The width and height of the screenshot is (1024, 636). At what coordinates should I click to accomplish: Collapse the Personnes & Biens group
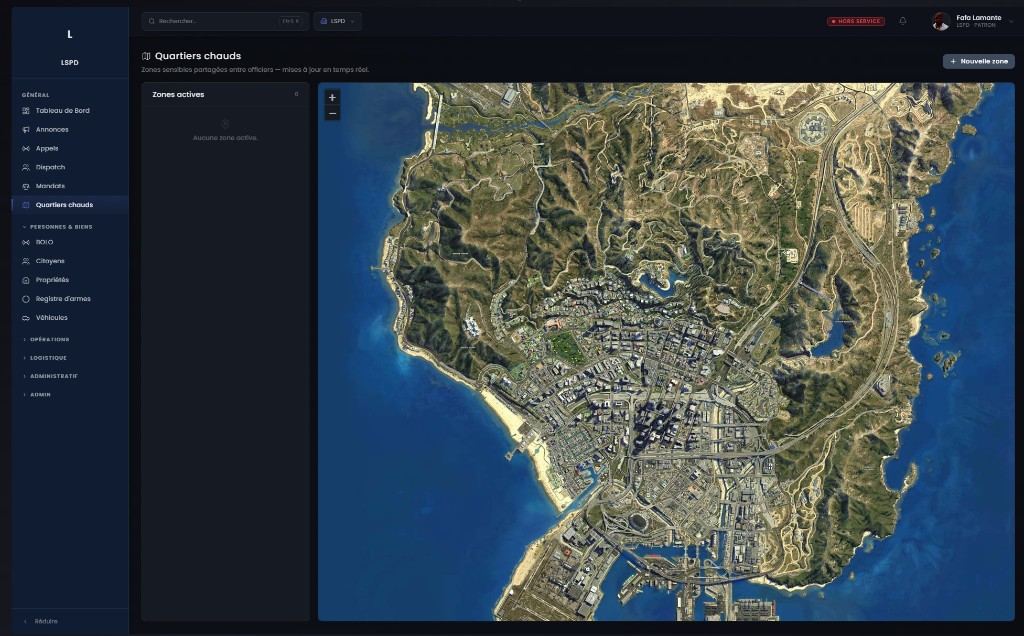click(57, 227)
